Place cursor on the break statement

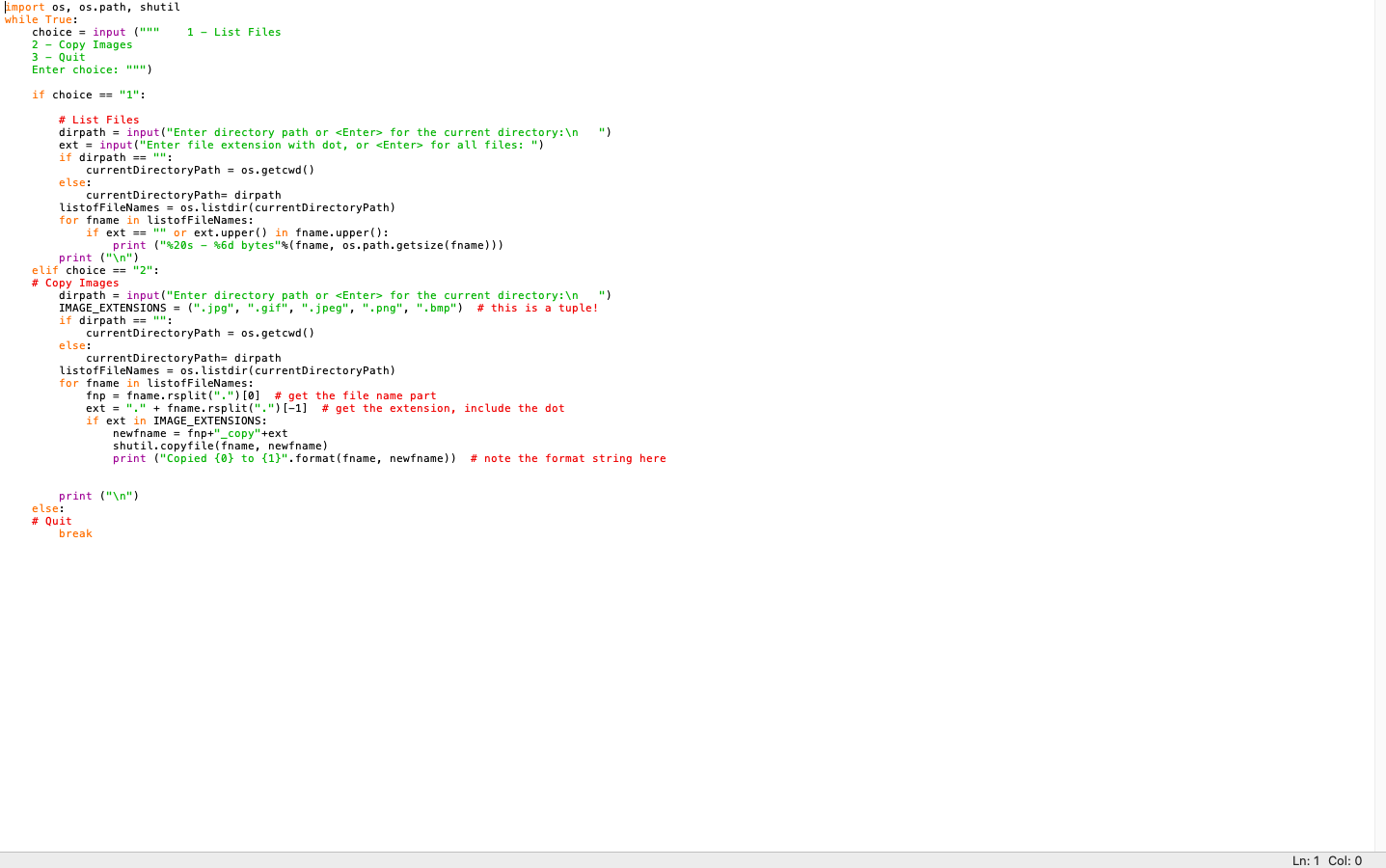pyautogui.click(x=75, y=533)
